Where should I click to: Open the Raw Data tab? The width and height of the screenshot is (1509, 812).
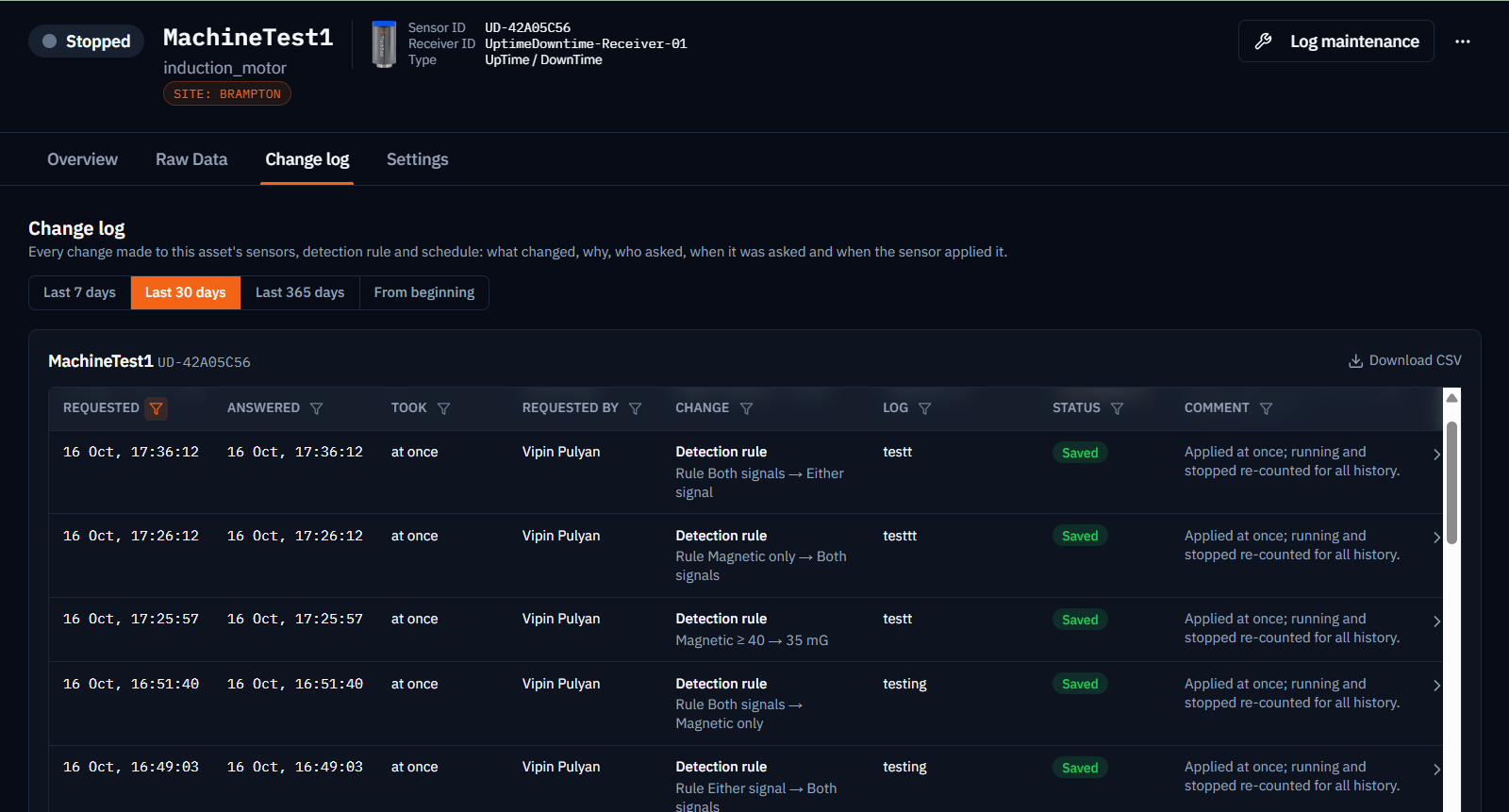tap(191, 159)
